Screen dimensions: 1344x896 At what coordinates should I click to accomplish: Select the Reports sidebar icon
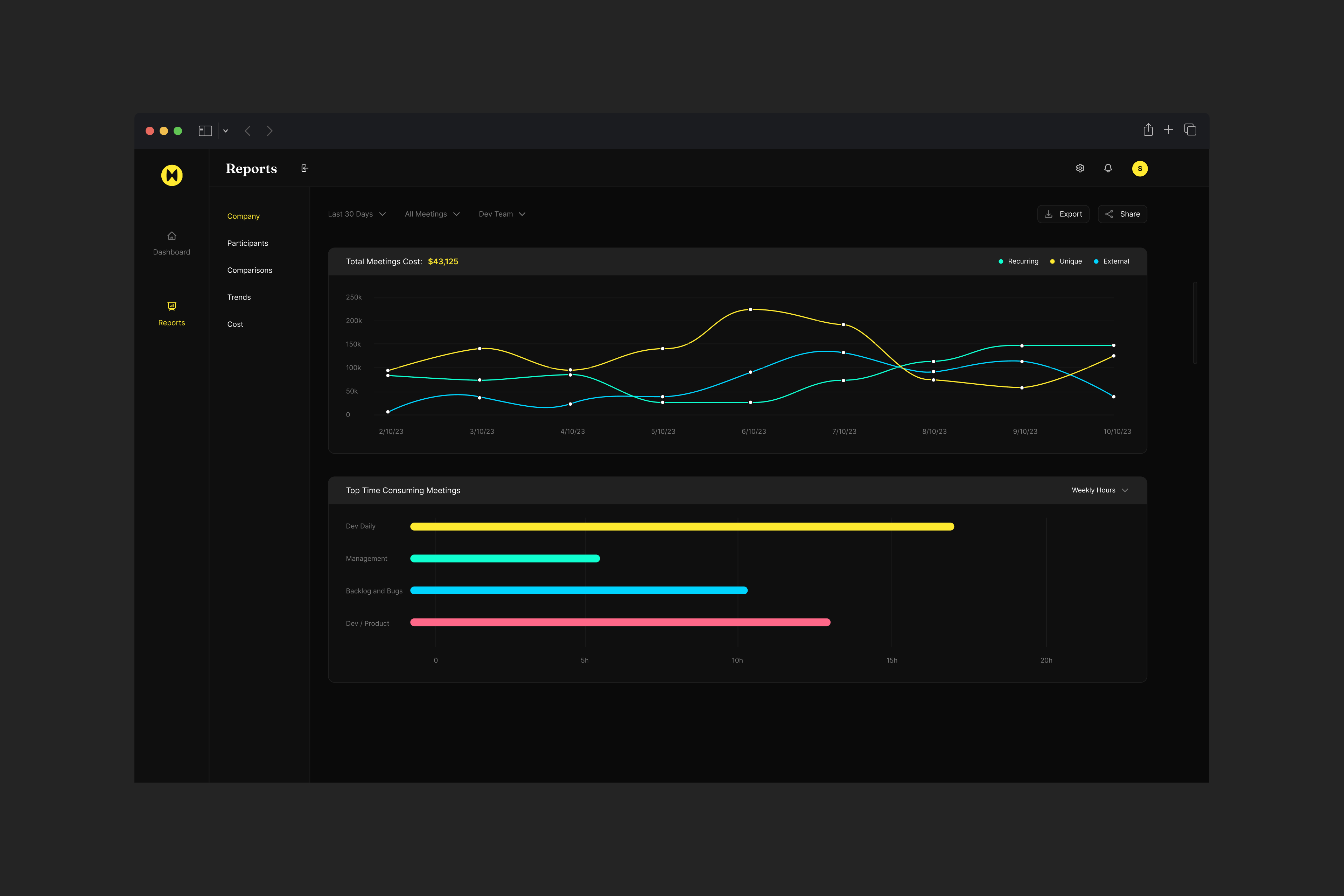click(x=171, y=306)
